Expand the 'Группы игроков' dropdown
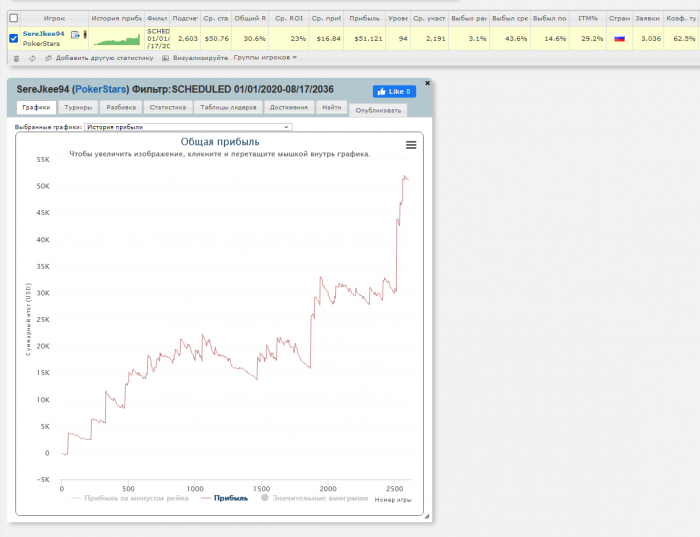The height and width of the screenshot is (537, 700). [265, 58]
